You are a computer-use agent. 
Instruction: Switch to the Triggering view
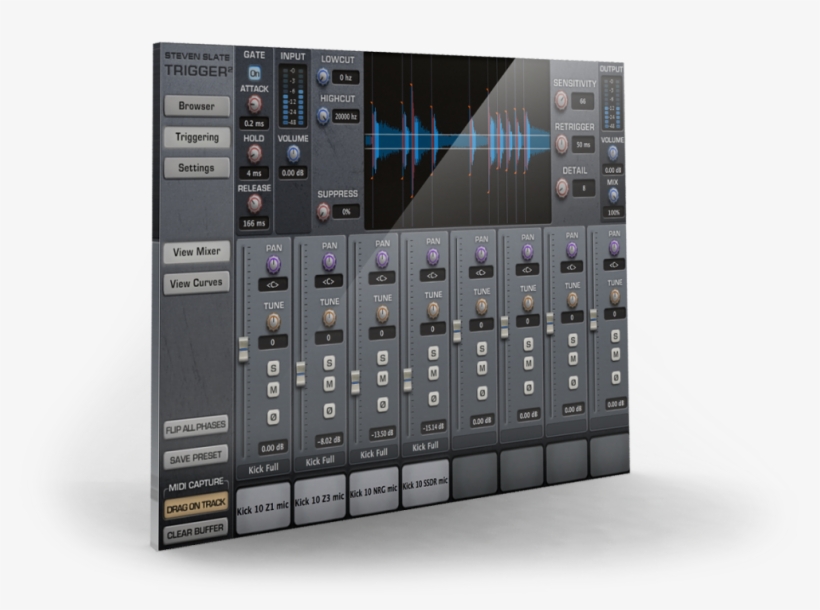click(197, 137)
